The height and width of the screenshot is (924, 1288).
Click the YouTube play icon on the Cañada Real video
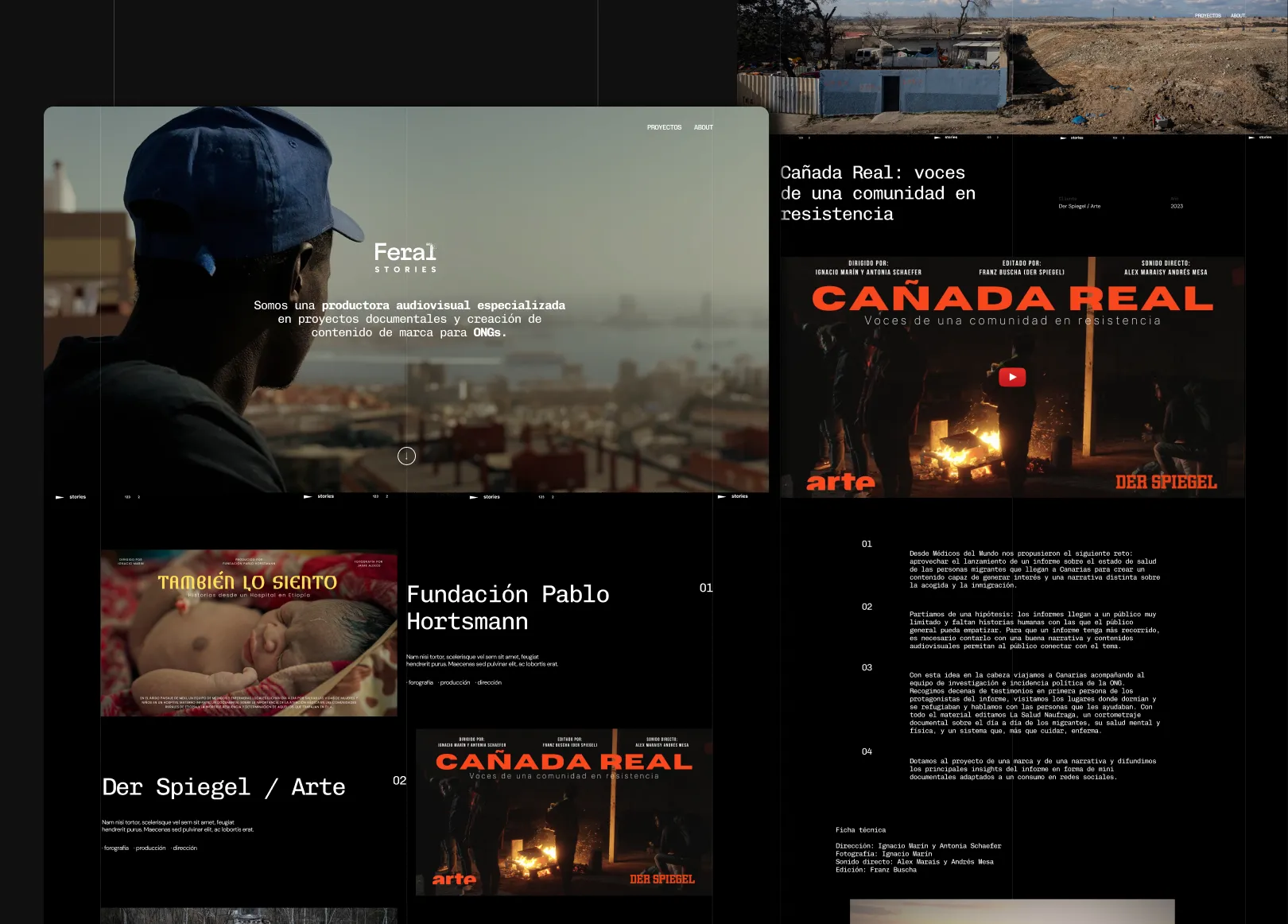[1011, 378]
